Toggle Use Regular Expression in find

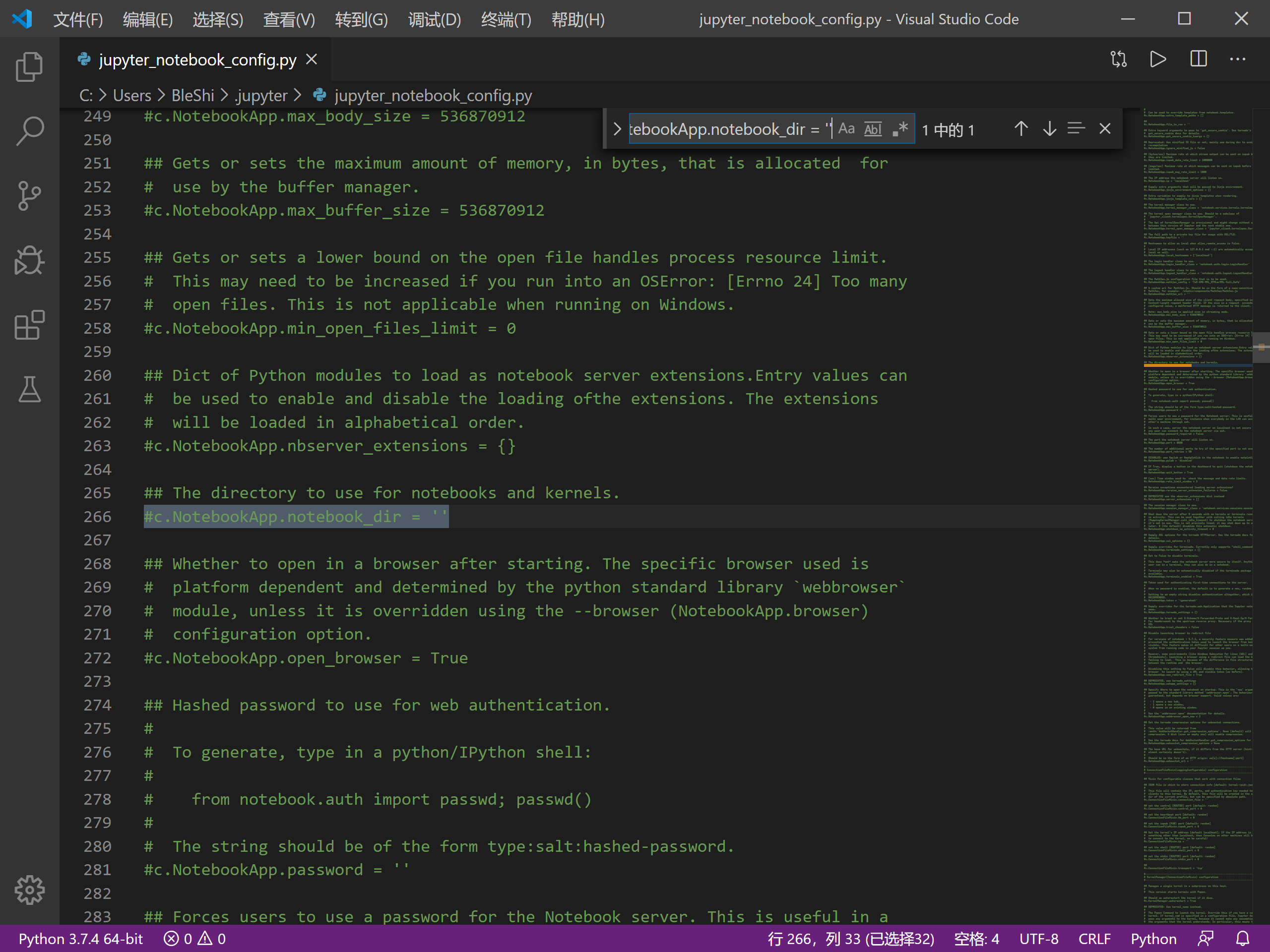pyautogui.click(x=900, y=129)
